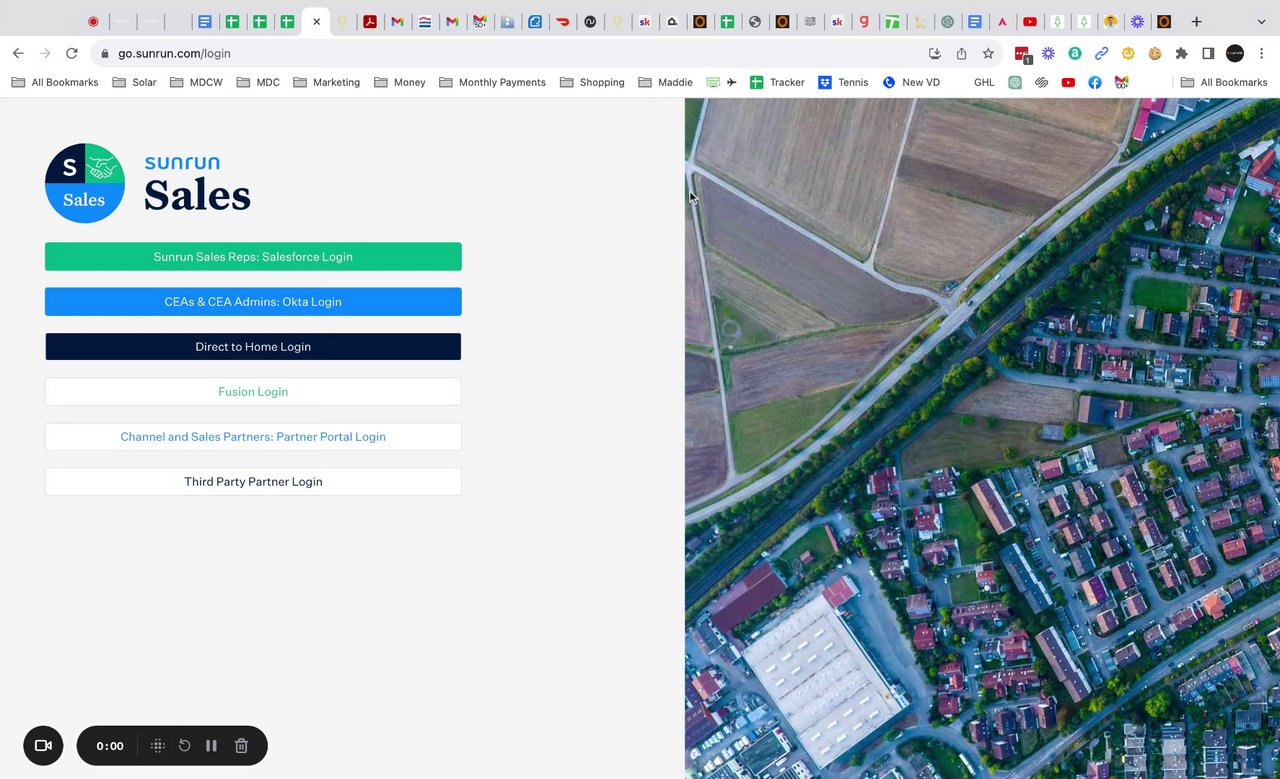Open a new browser tab

coord(1196,21)
